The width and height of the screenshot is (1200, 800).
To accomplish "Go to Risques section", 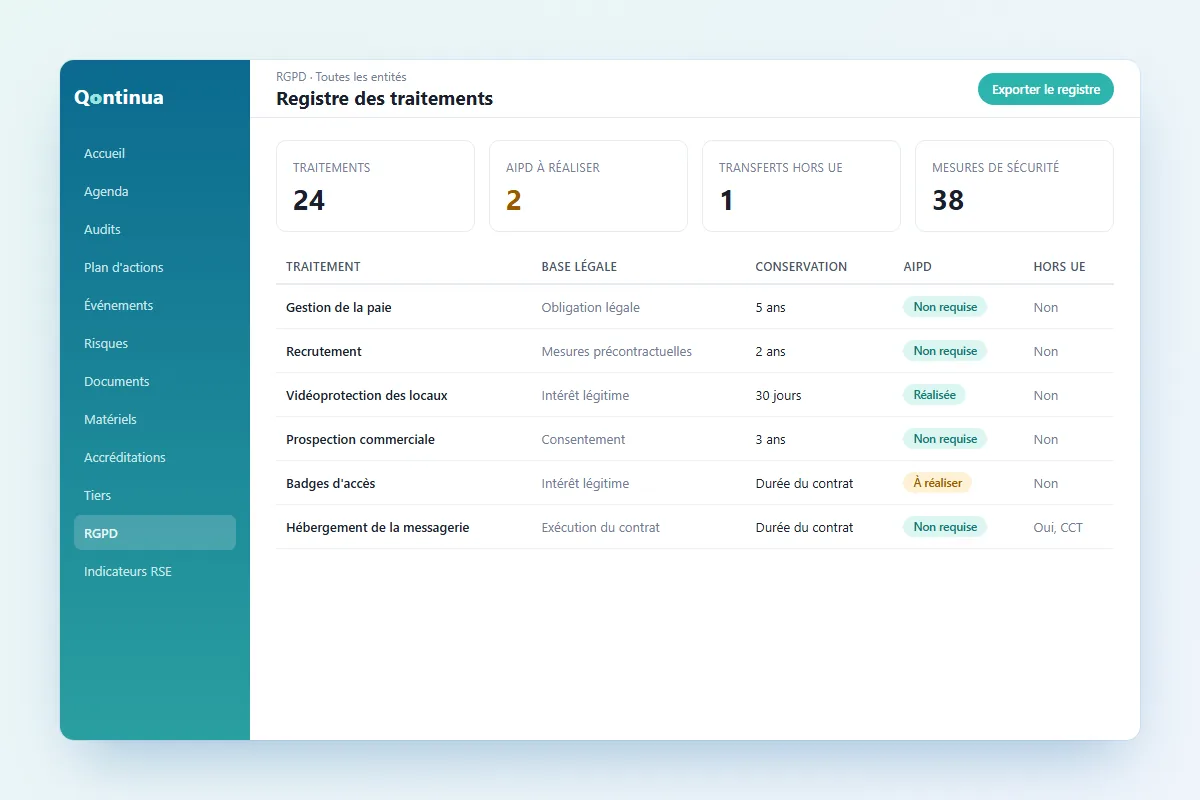I will tap(155, 343).
